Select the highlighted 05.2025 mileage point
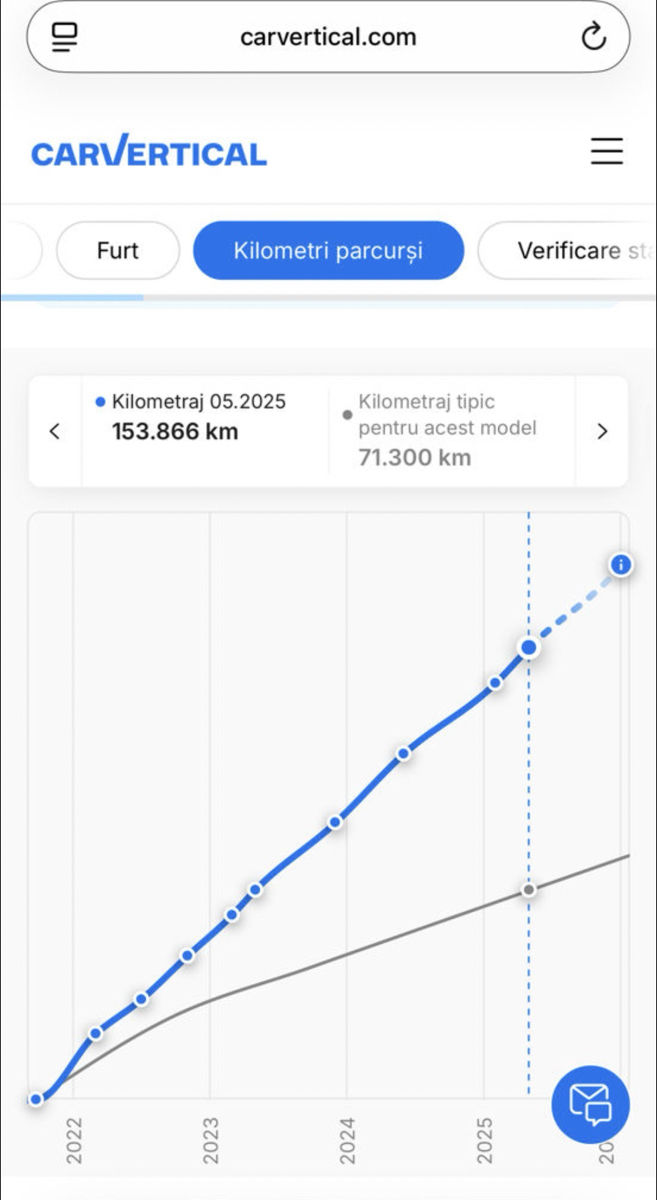This screenshot has height=1200, width=657. pyautogui.click(x=529, y=648)
